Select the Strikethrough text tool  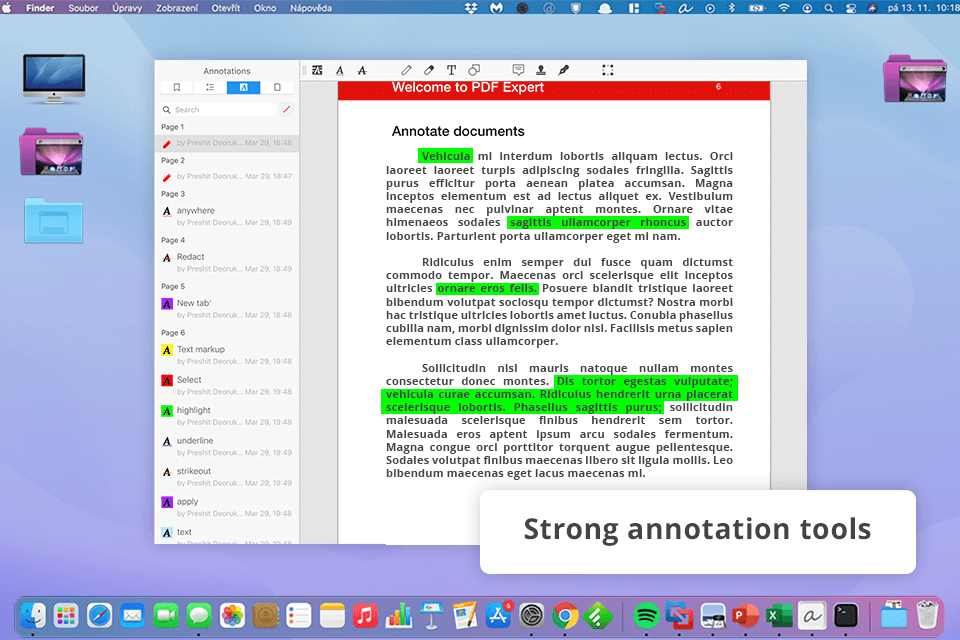pyautogui.click(x=362, y=71)
